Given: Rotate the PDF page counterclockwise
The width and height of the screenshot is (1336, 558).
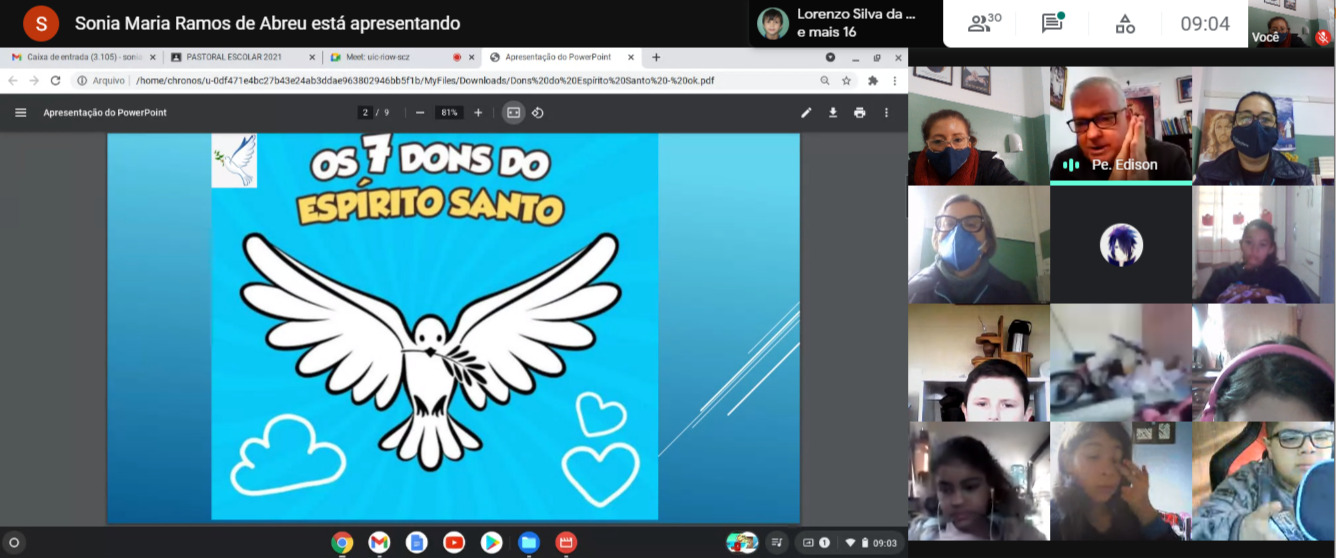Looking at the screenshot, I should [538, 113].
